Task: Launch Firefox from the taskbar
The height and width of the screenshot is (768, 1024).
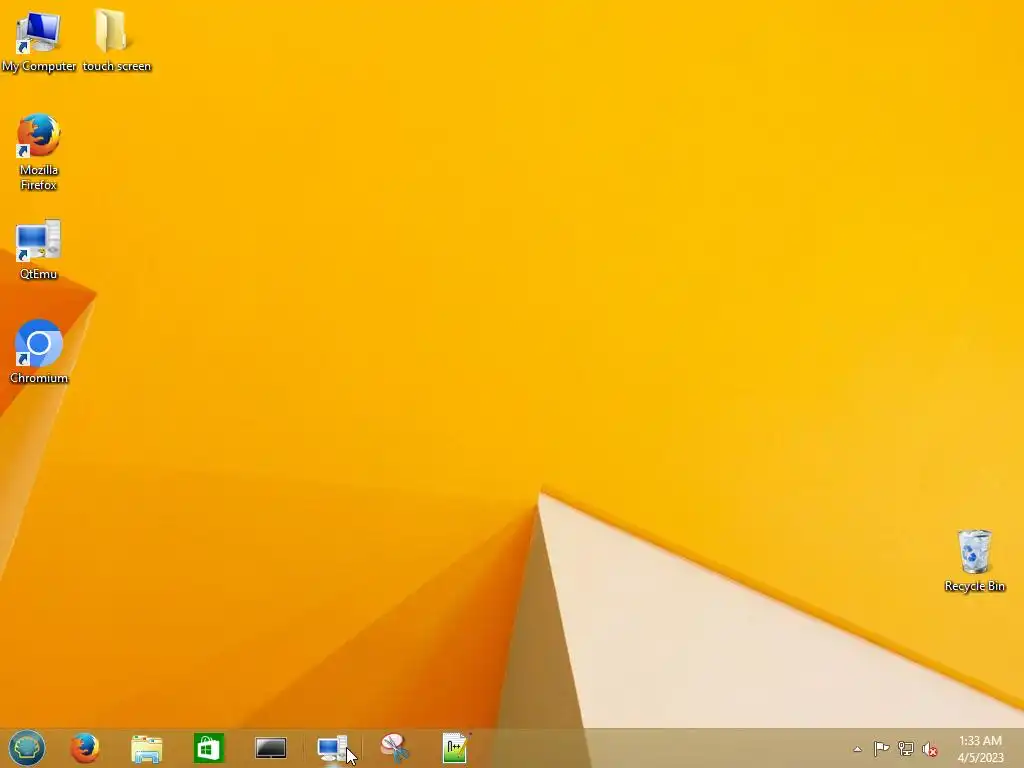Action: click(x=85, y=748)
